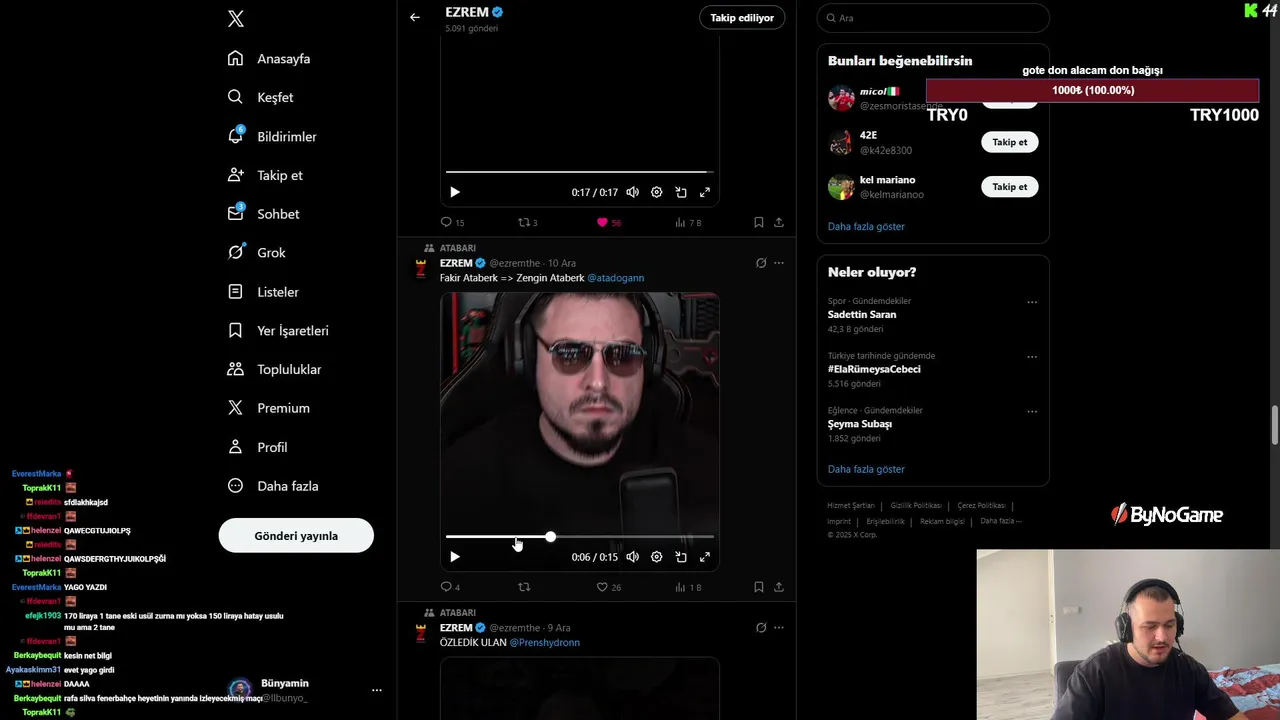Open Grok icon on 9 Ara post
The height and width of the screenshot is (720, 1280).
pyautogui.click(x=761, y=628)
